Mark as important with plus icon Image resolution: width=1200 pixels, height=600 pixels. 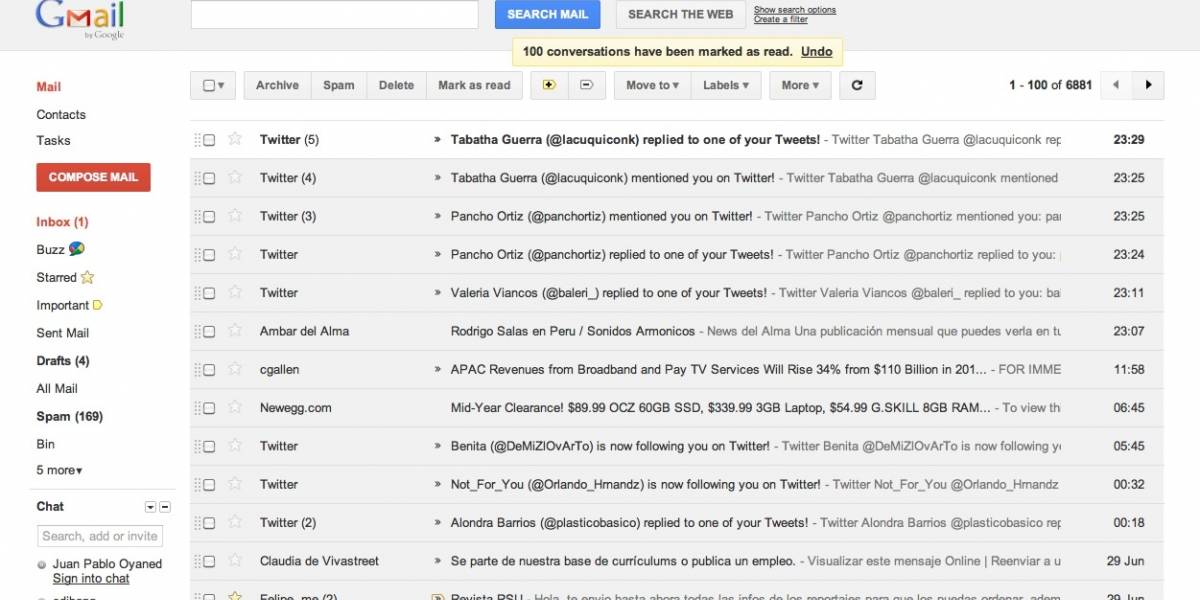(549, 85)
